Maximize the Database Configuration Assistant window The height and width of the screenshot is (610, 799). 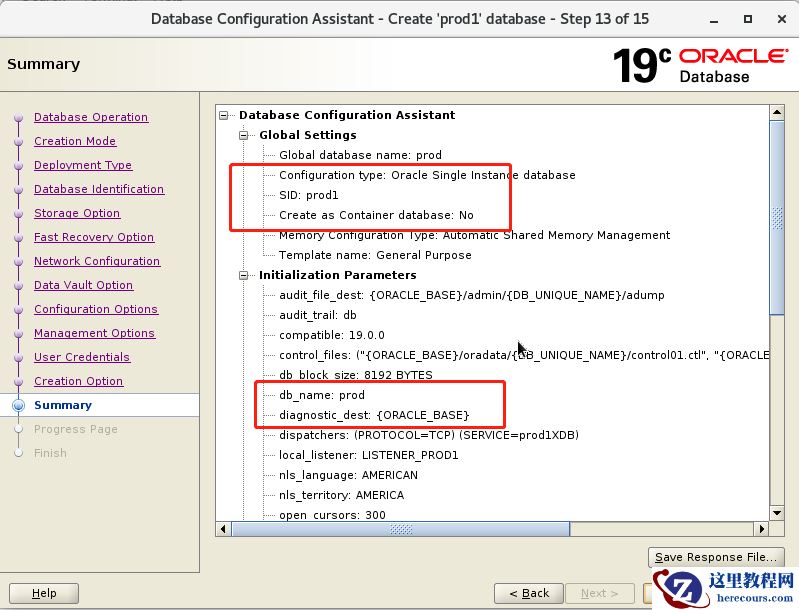coord(748,19)
